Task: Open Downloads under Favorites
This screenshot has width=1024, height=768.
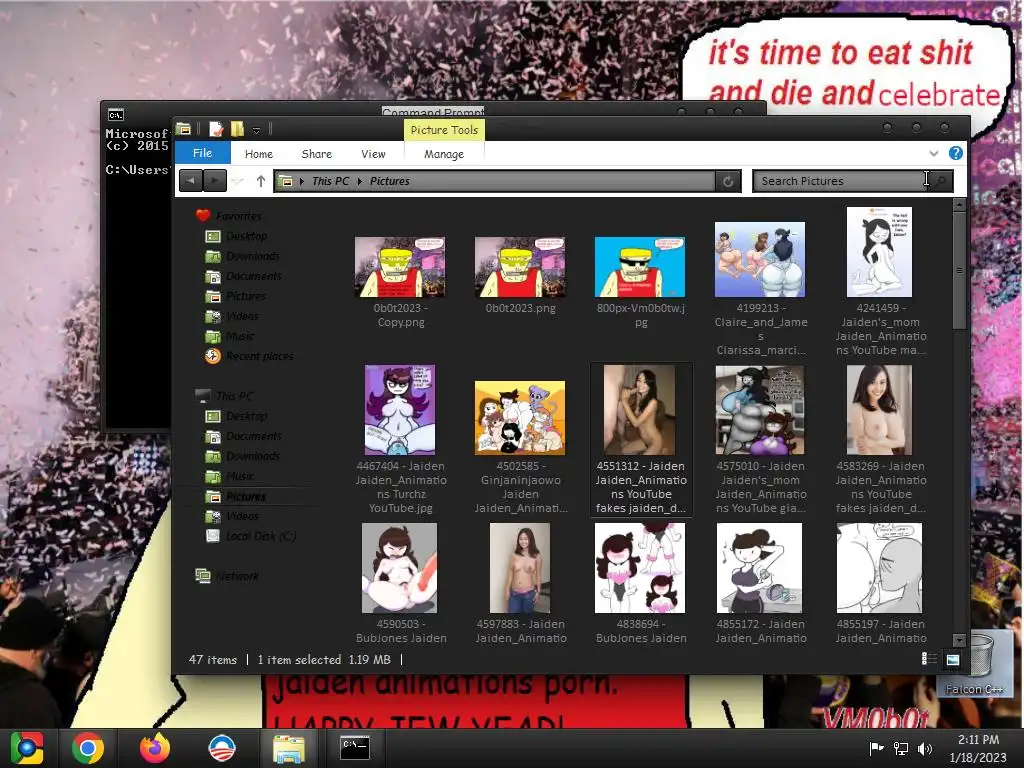Action: pyautogui.click(x=253, y=256)
